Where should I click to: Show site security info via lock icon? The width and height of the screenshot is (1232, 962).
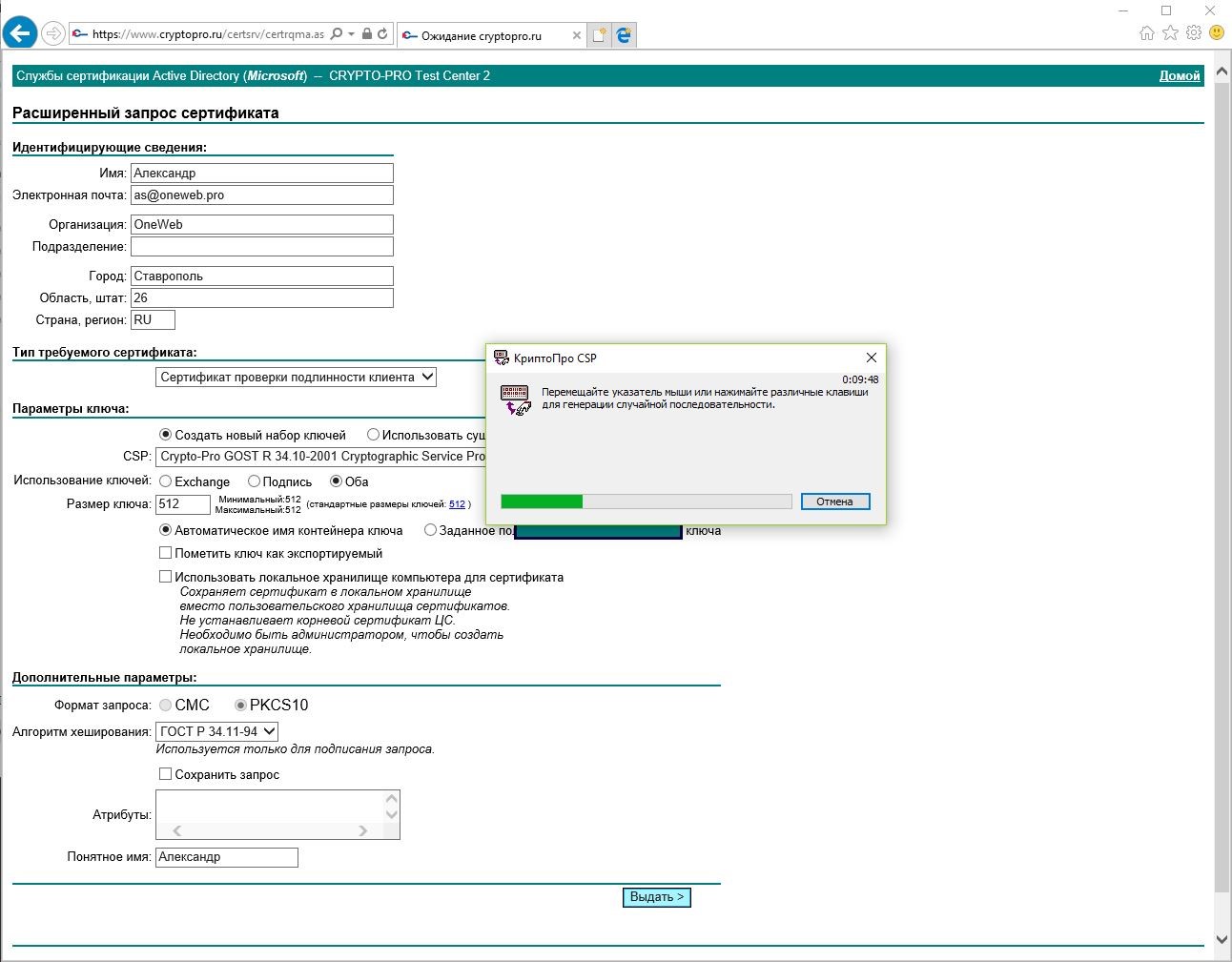point(367,34)
